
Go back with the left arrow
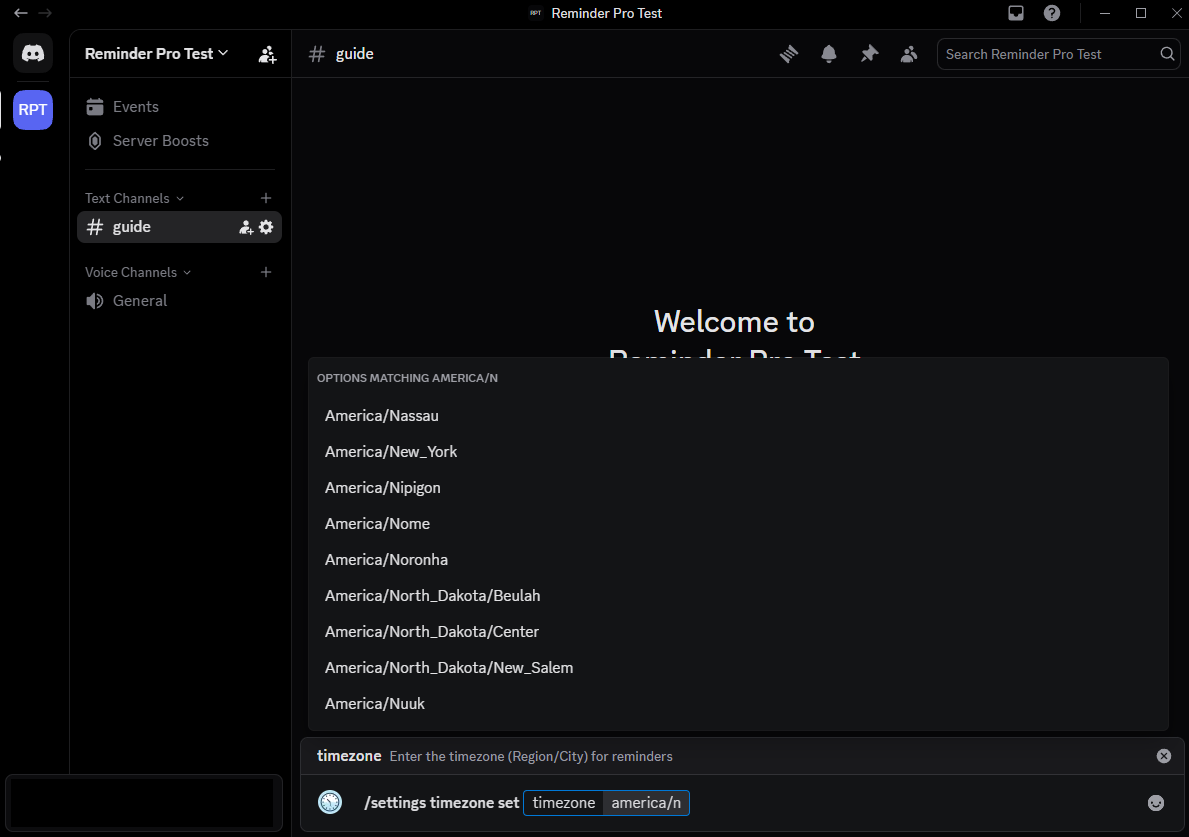(x=20, y=13)
